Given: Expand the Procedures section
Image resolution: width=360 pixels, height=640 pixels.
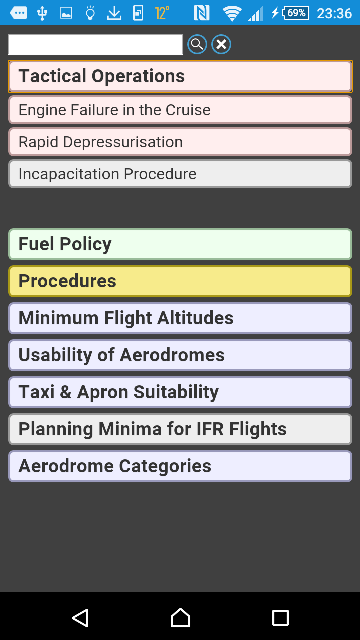Looking at the screenshot, I should pos(180,281).
